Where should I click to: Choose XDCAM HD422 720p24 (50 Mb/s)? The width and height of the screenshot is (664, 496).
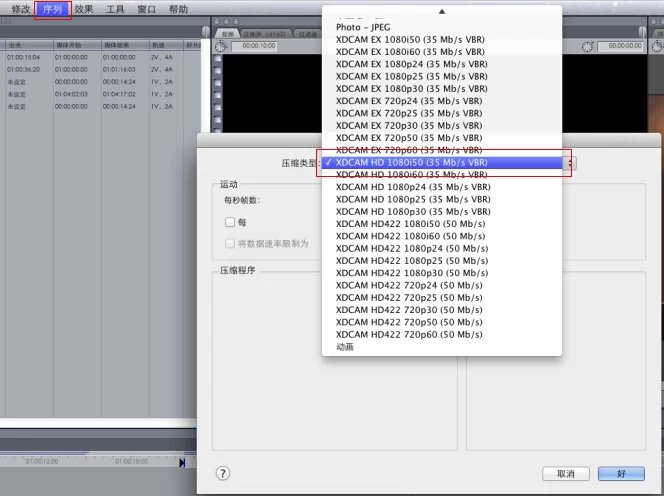click(x=442, y=285)
